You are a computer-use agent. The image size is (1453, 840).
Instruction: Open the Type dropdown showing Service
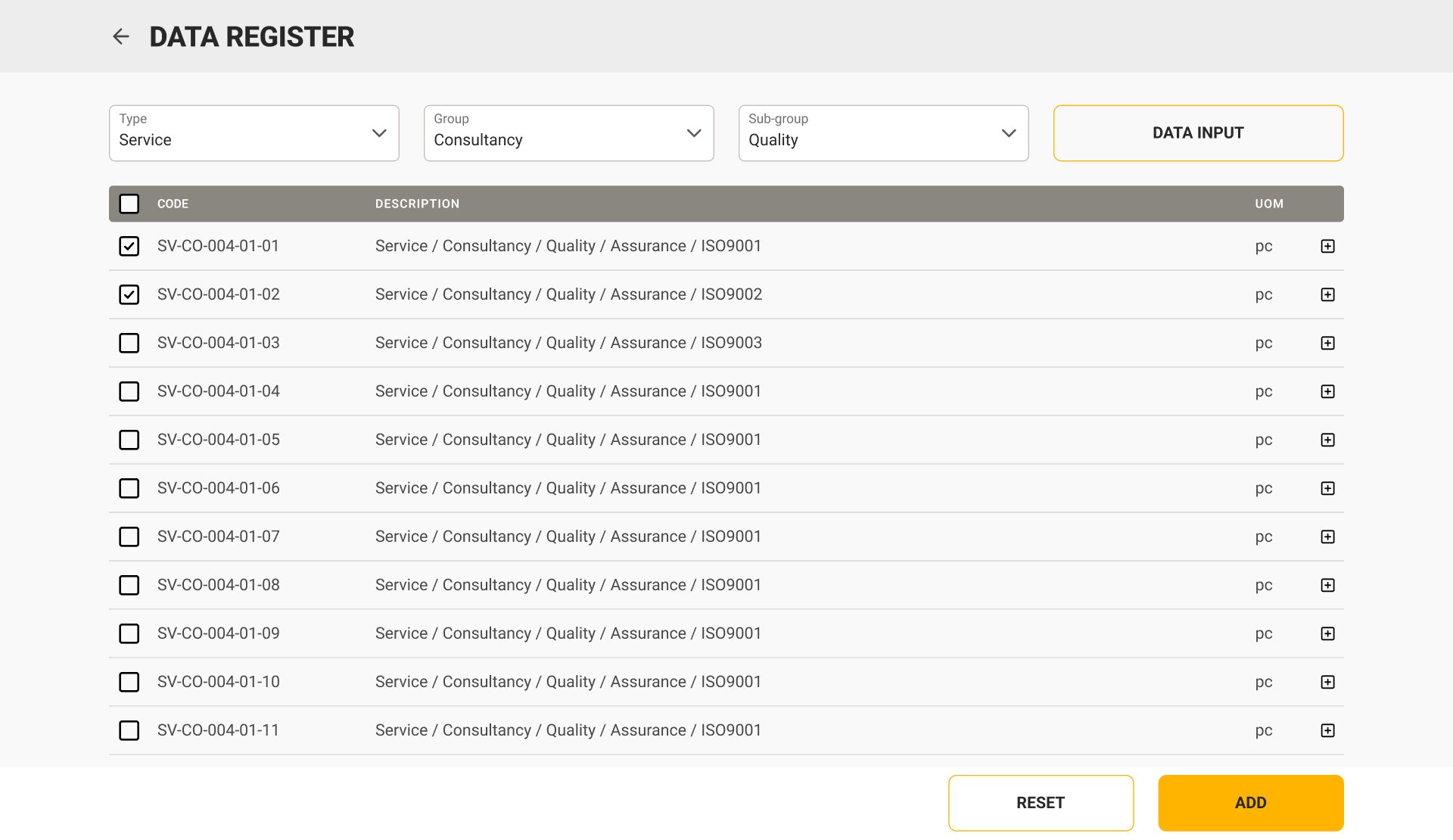pos(254,133)
